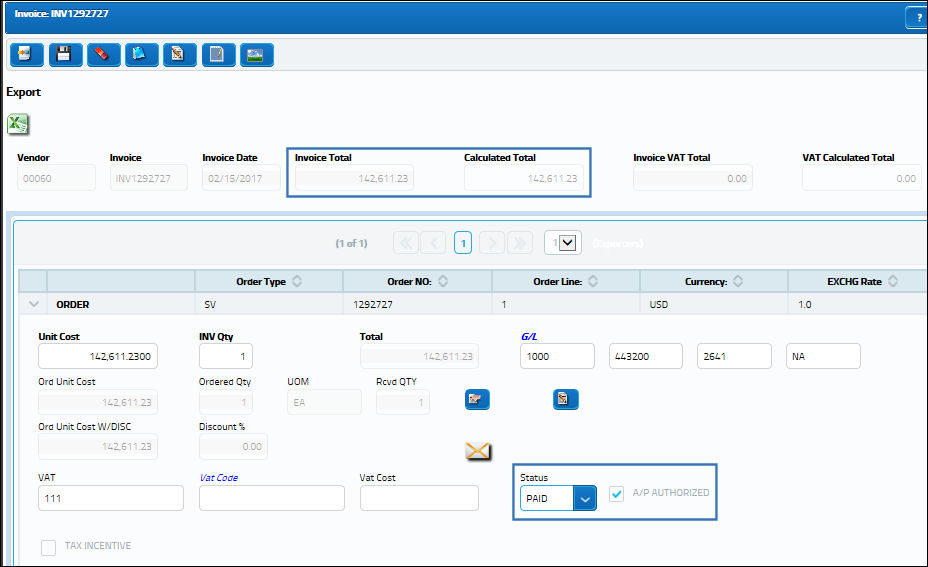The width and height of the screenshot is (928, 567).
Task: Click the Unit Cost input field
Action: pyautogui.click(x=98, y=356)
